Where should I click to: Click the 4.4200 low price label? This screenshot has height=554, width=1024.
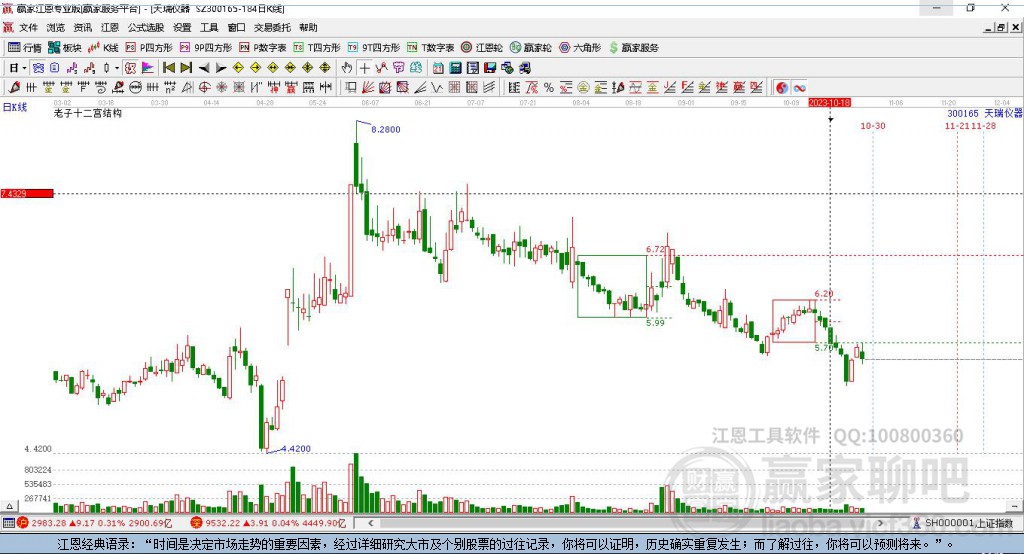(x=296, y=449)
